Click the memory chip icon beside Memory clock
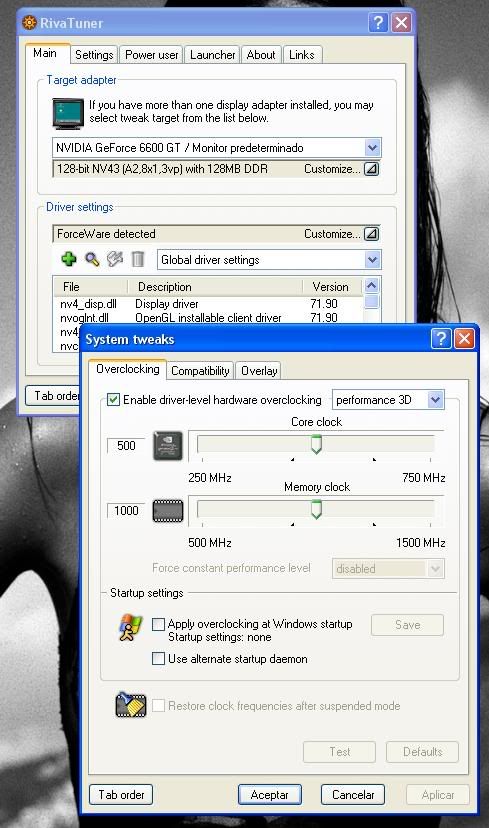The image size is (489, 828). pos(168,511)
